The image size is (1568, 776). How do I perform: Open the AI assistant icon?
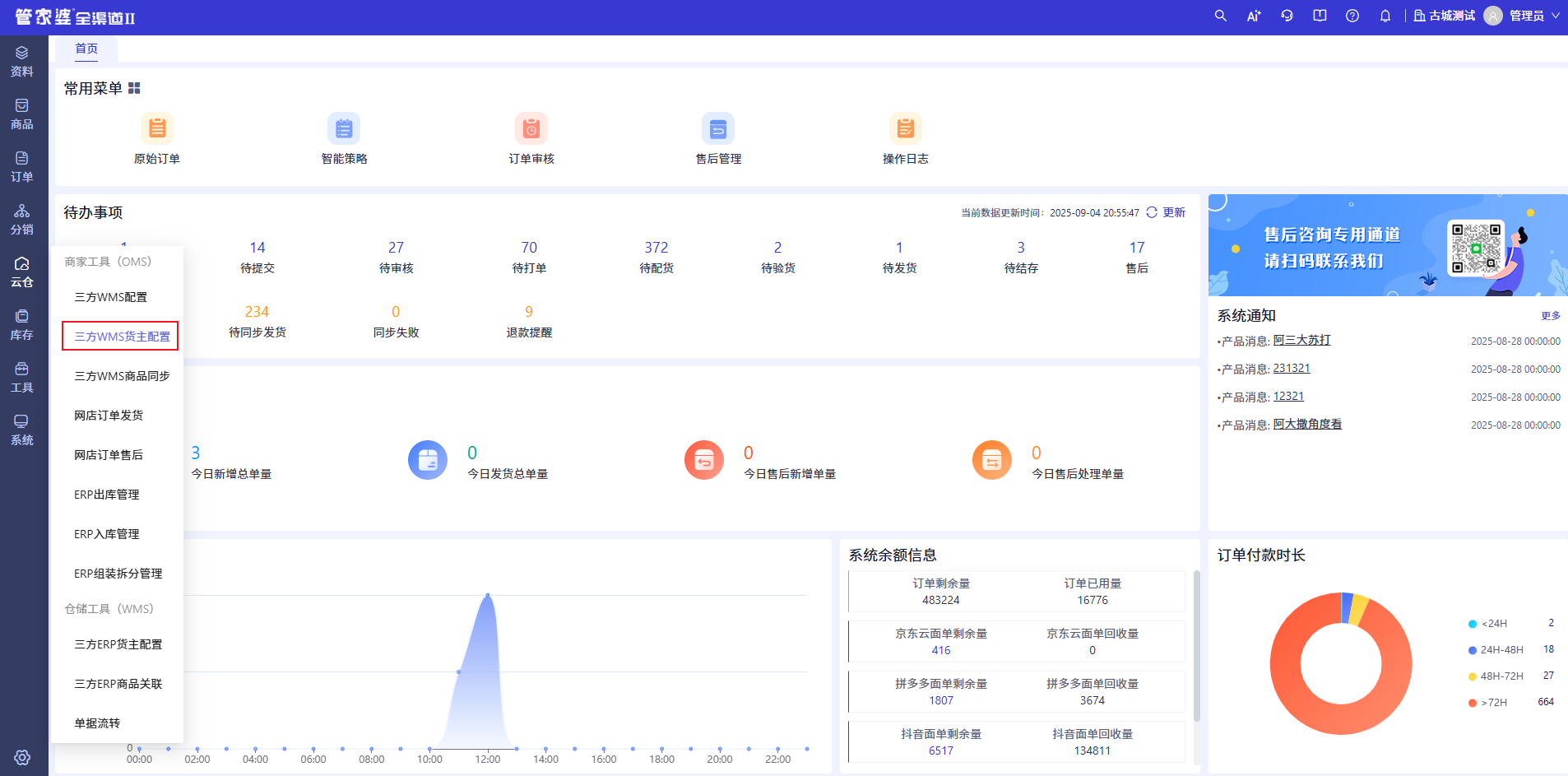(1254, 16)
